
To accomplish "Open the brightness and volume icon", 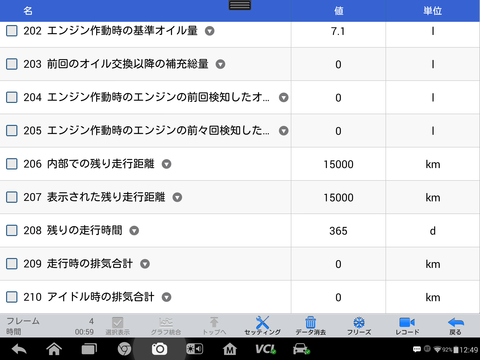I will coord(194,349).
